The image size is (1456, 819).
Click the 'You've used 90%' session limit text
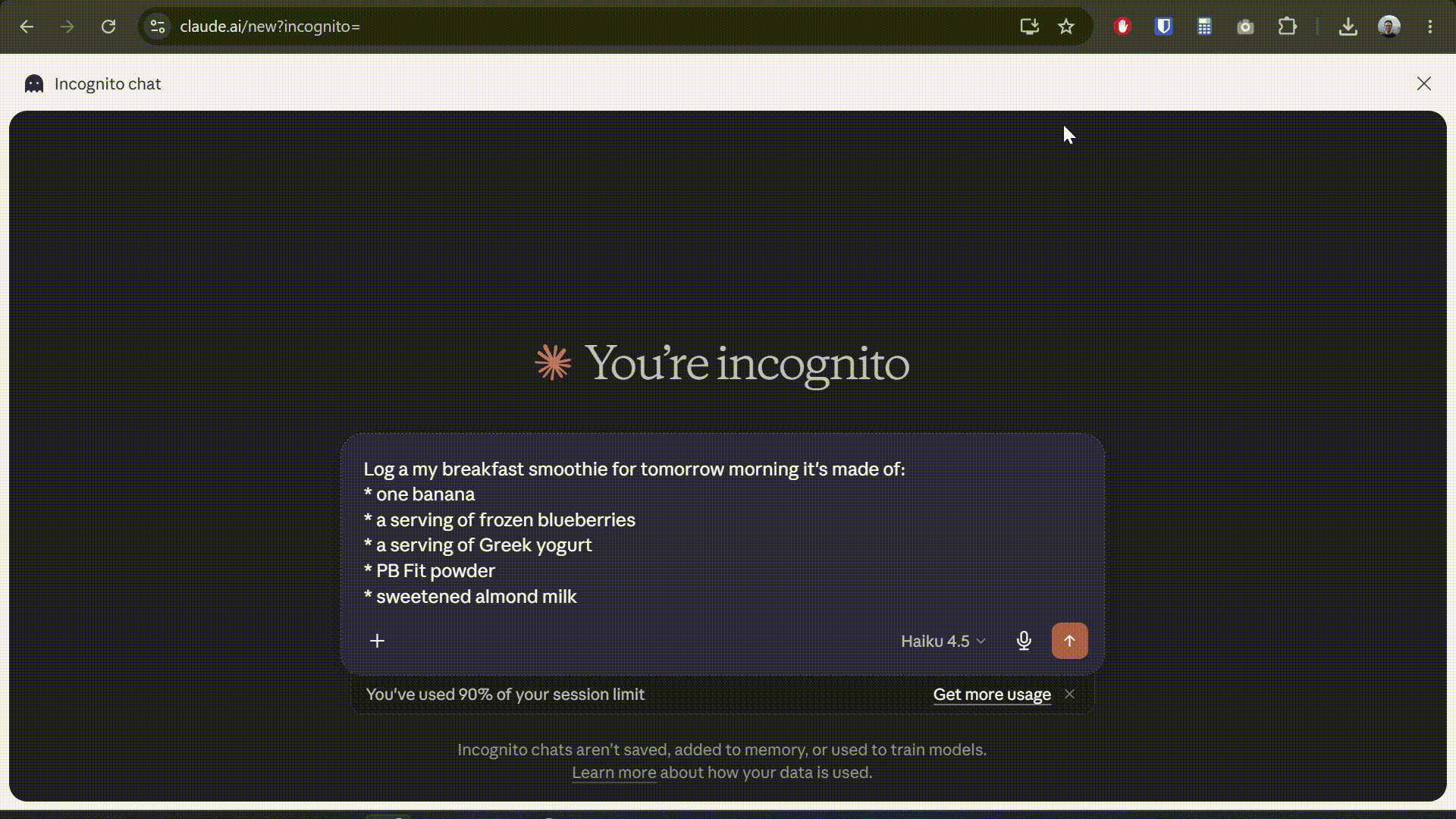coord(505,695)
